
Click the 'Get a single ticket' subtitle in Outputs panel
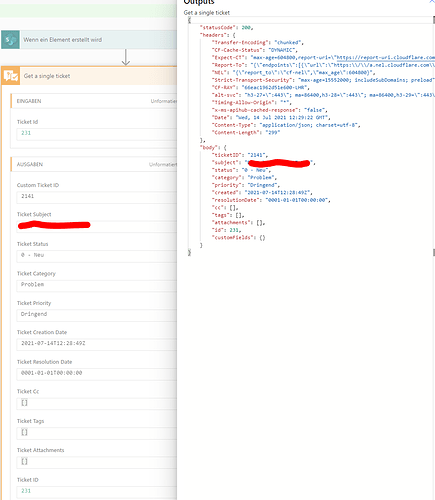tap(207, 13)
